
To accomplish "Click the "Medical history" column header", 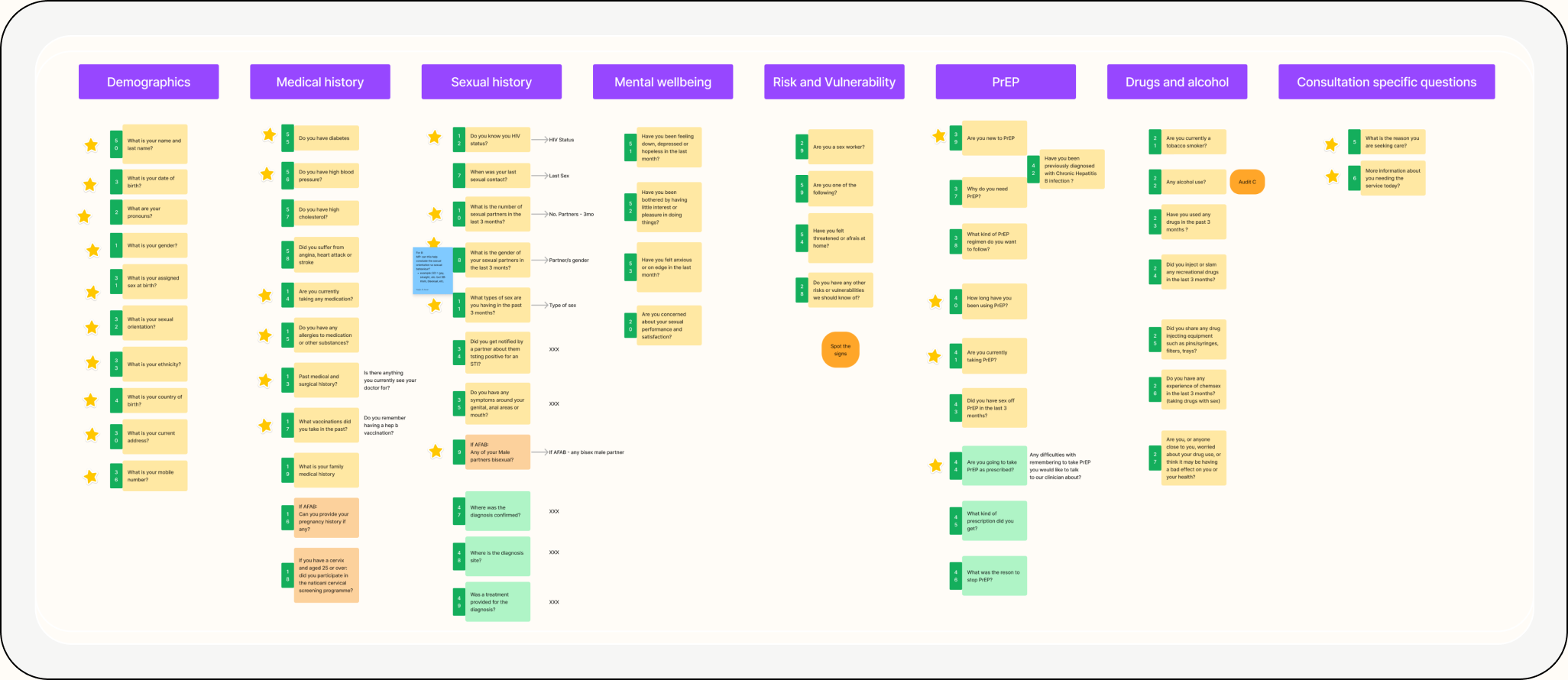I will click(x=320, y=82).
